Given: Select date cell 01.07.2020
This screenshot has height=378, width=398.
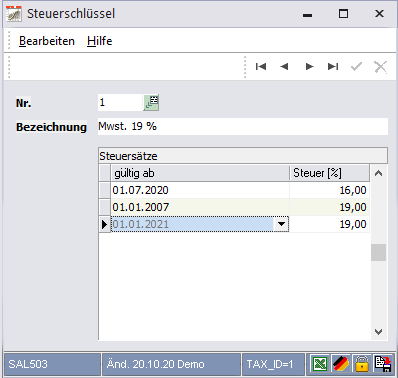Looking at the screenshot, I should point(200,190).
